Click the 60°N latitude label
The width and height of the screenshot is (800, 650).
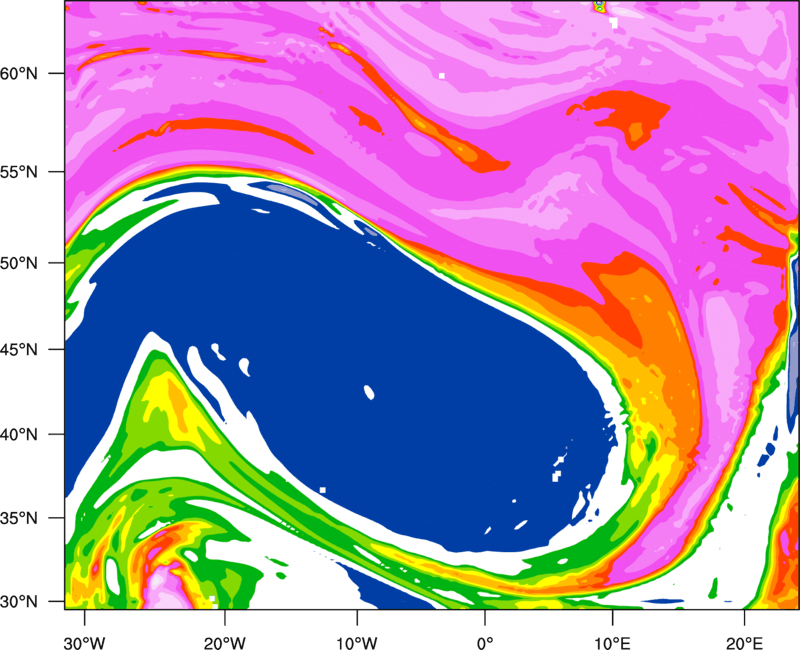click(x=19, y=73)
